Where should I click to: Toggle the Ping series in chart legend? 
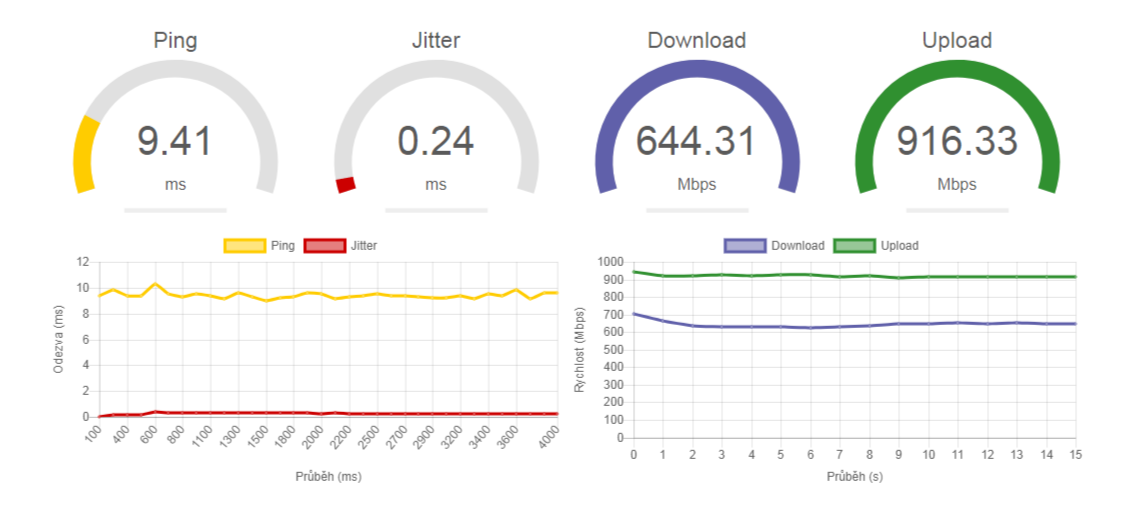point(259,246)
